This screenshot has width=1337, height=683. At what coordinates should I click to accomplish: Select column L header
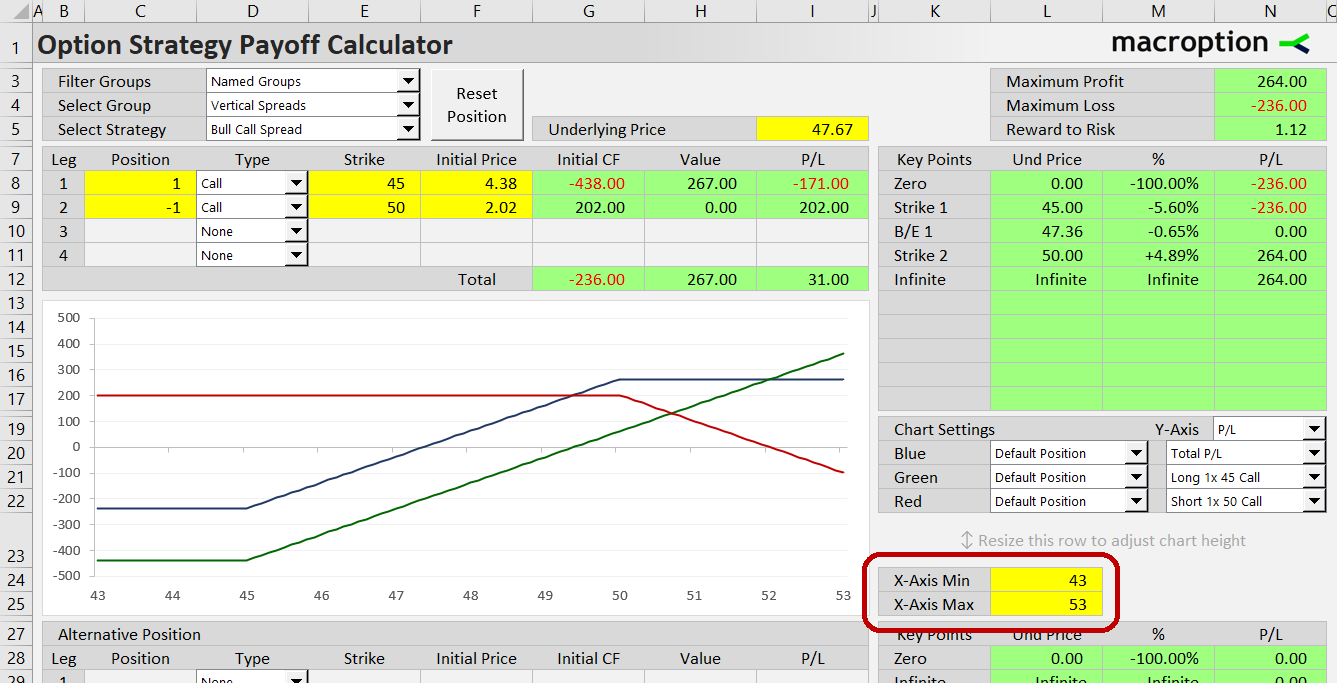pos(1046,11)
